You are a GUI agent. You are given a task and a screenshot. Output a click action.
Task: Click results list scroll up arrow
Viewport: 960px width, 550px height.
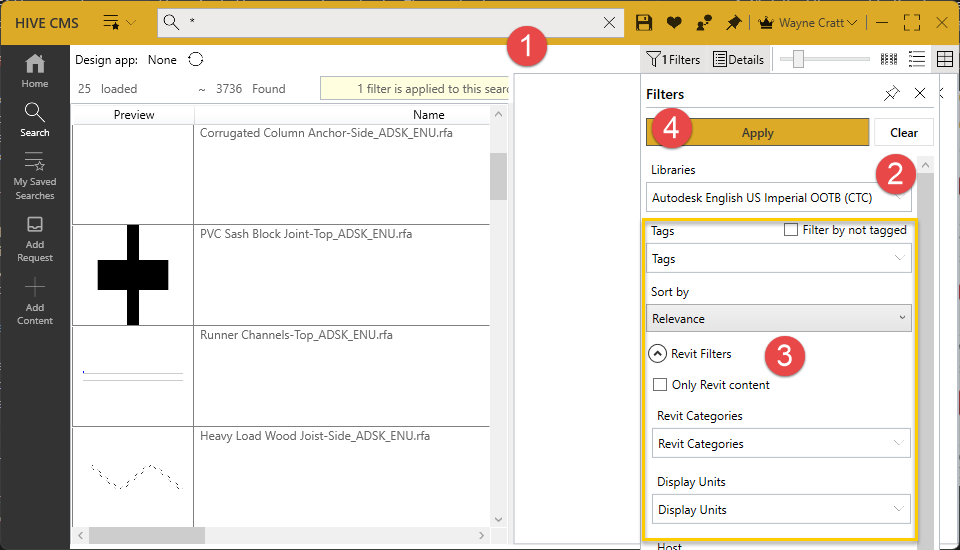click(498, 114)
